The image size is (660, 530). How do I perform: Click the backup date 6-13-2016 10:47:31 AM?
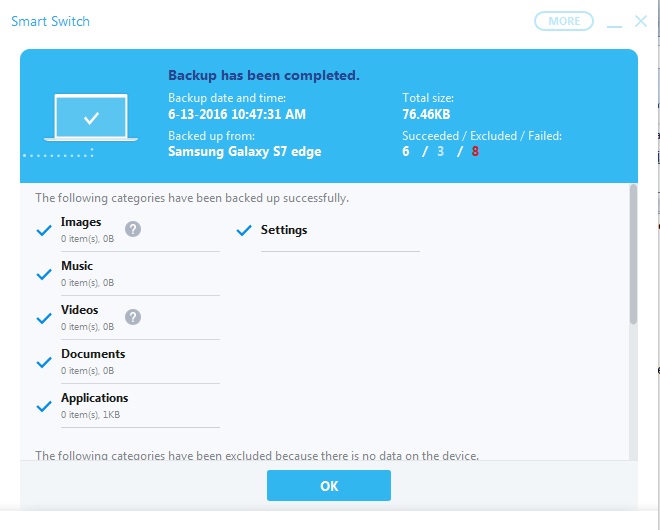coord(237,114)
